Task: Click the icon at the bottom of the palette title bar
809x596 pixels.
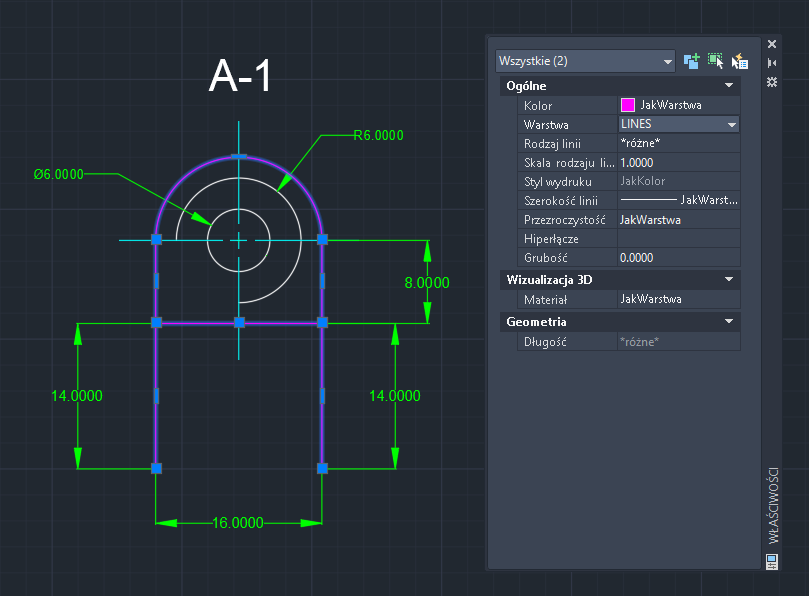Action: coord(772,561)
